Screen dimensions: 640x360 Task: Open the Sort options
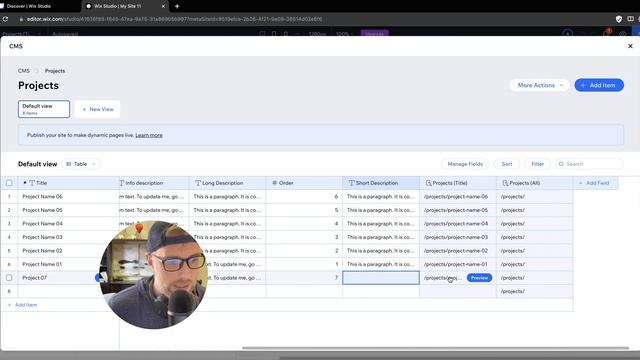[x=507, y=164]
